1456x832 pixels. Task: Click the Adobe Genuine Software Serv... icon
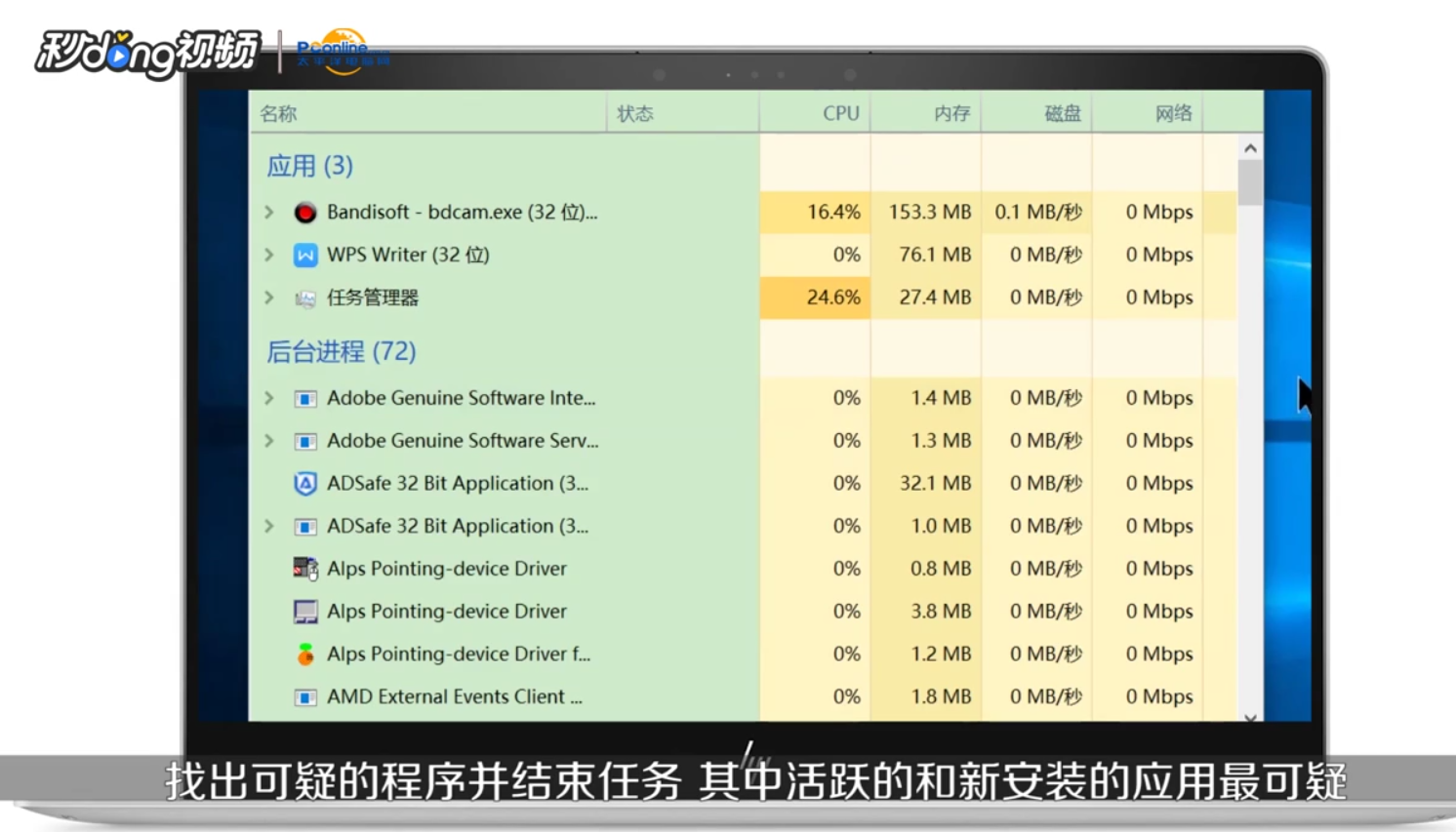pyautogui.click(x=305, y=442)
